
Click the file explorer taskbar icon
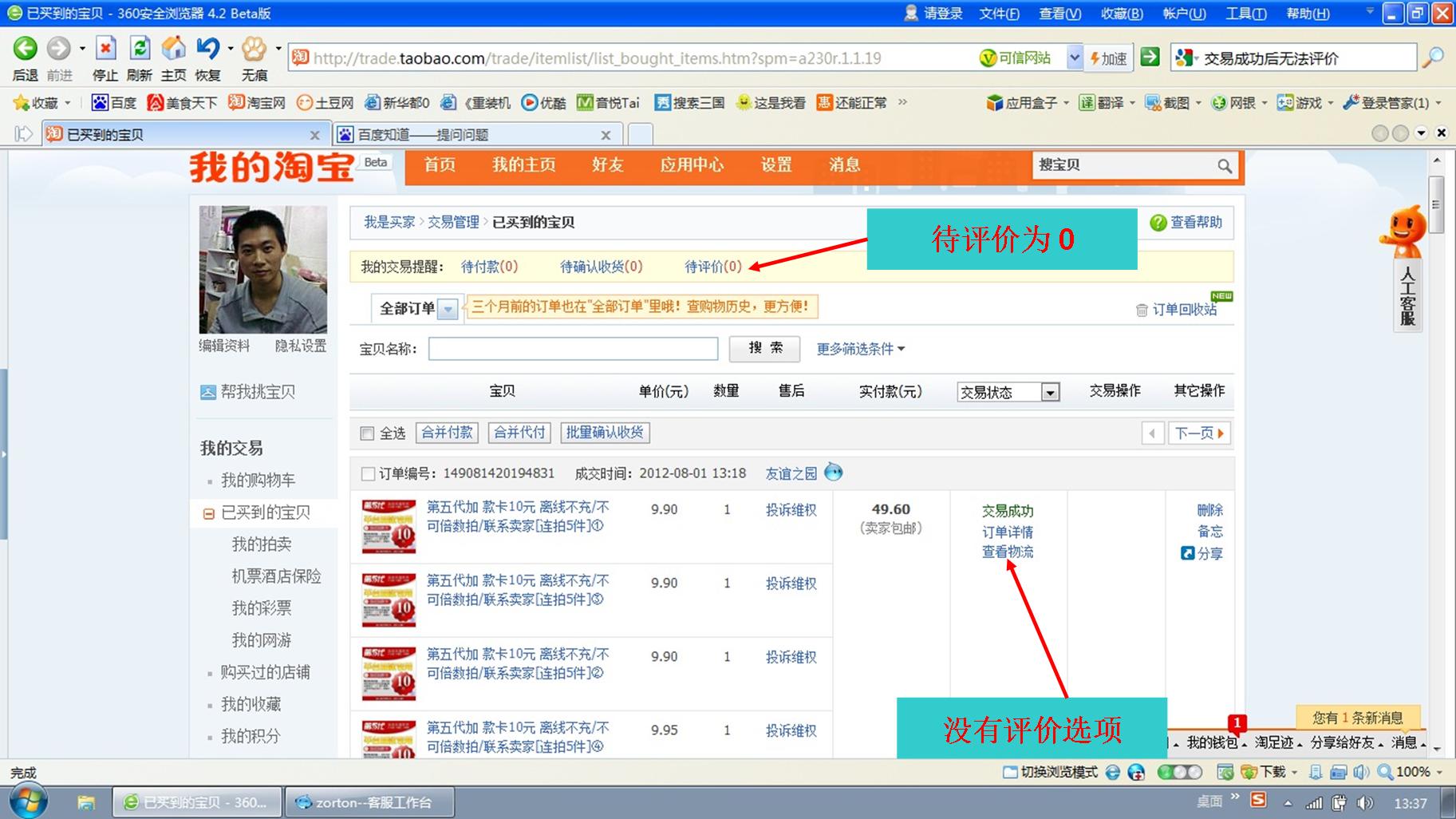pos(86,802)
